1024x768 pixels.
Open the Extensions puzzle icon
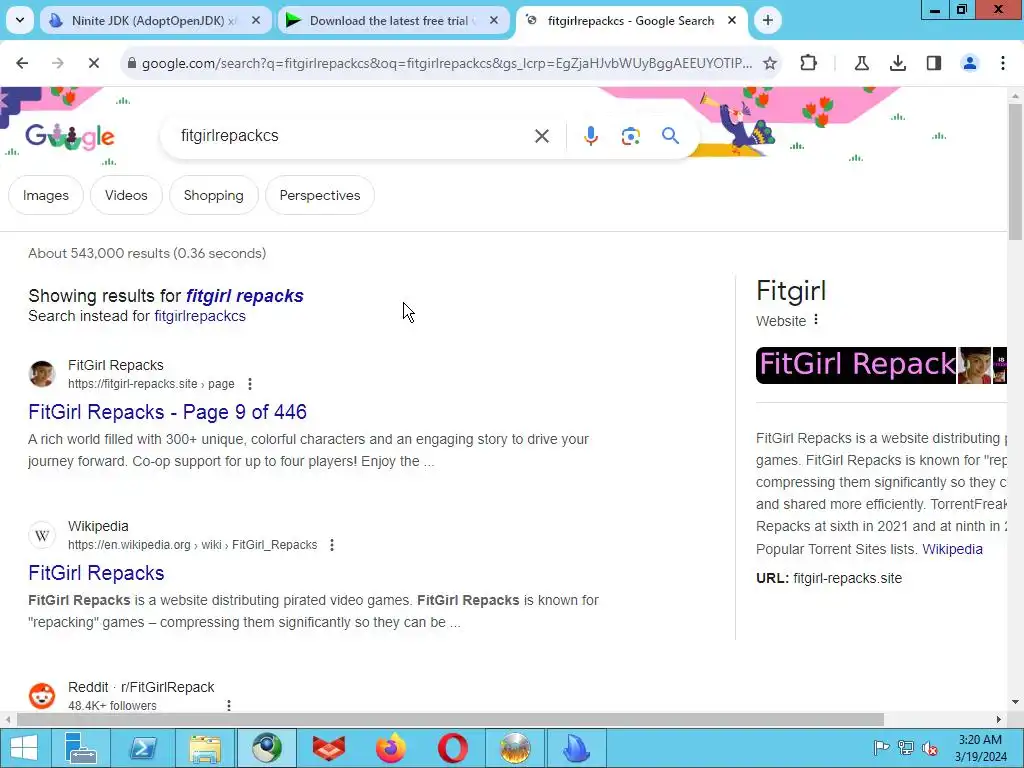pos(808,63)
